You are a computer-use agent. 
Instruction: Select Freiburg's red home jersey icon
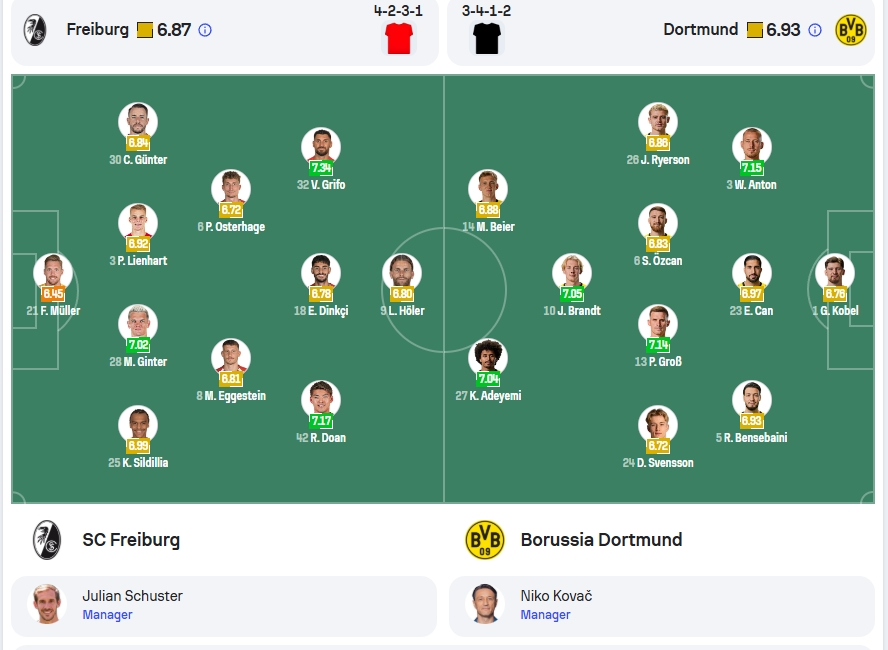click(x=399, y=39)
